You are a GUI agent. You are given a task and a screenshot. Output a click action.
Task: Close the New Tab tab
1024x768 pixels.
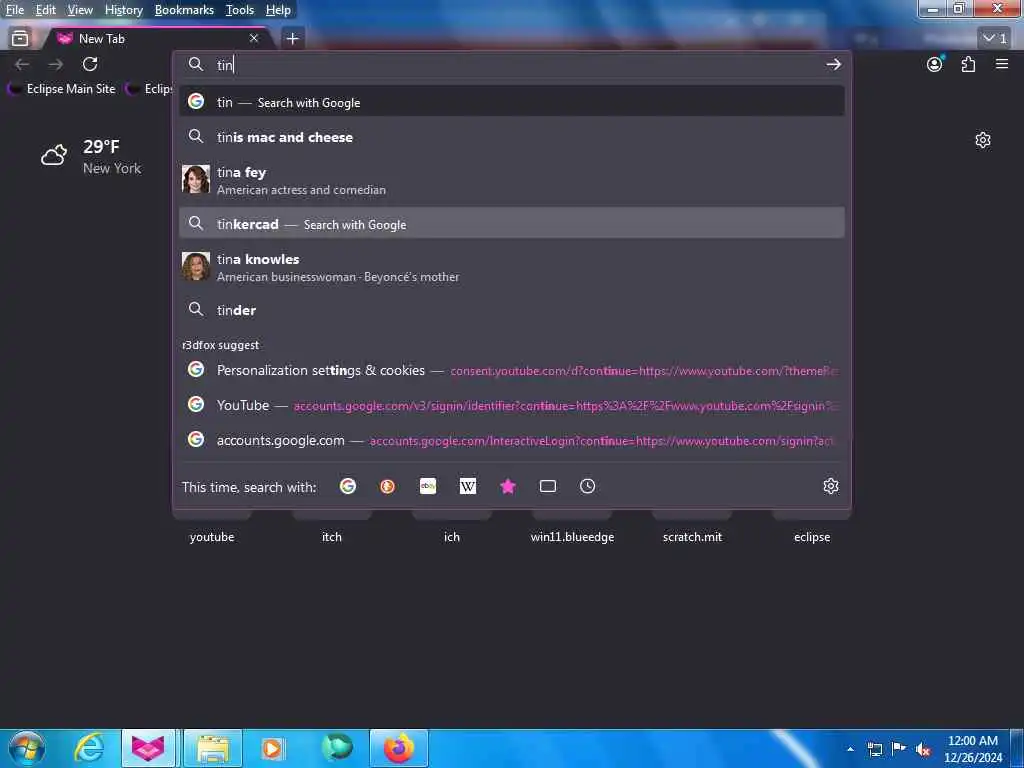coord(254,39)
